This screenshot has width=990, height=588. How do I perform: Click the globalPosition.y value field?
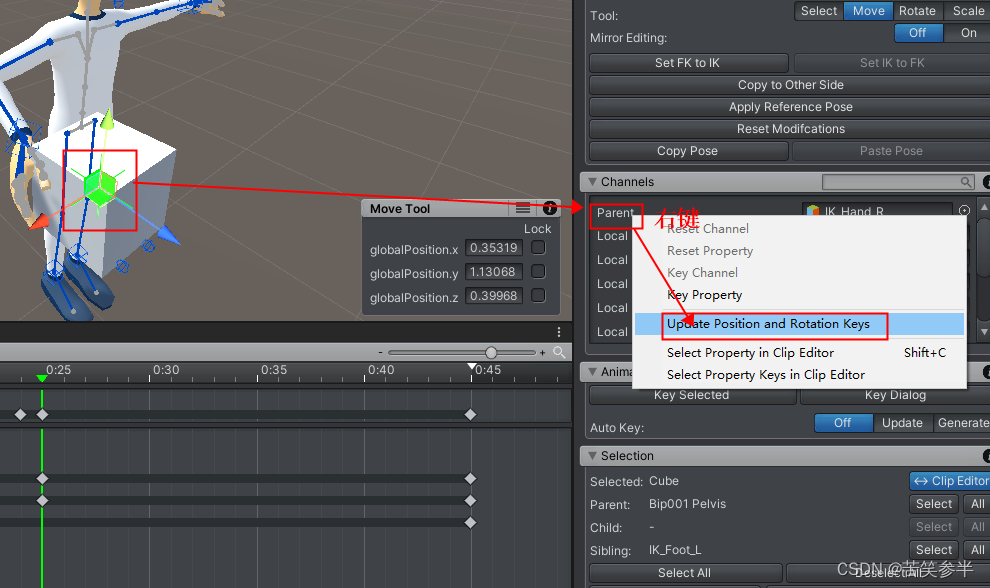coord(494,272)
